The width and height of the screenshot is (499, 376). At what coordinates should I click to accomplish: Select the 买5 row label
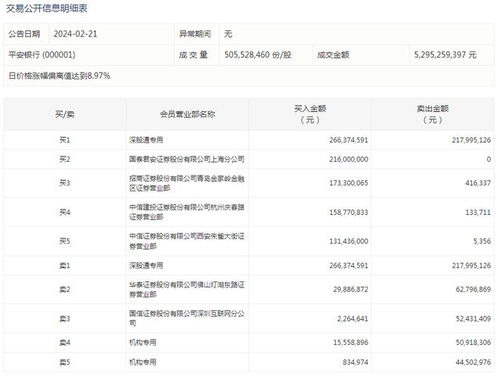tap(65, 241)
